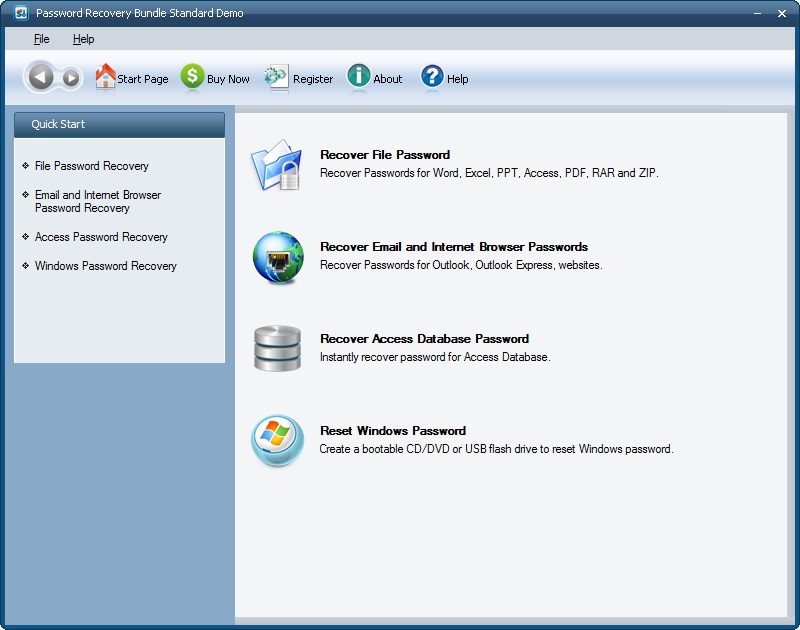The width and height of the screenshot is (800, 630).
Task: Select the Start Page home icon
Action: click(x=104, y=76)
